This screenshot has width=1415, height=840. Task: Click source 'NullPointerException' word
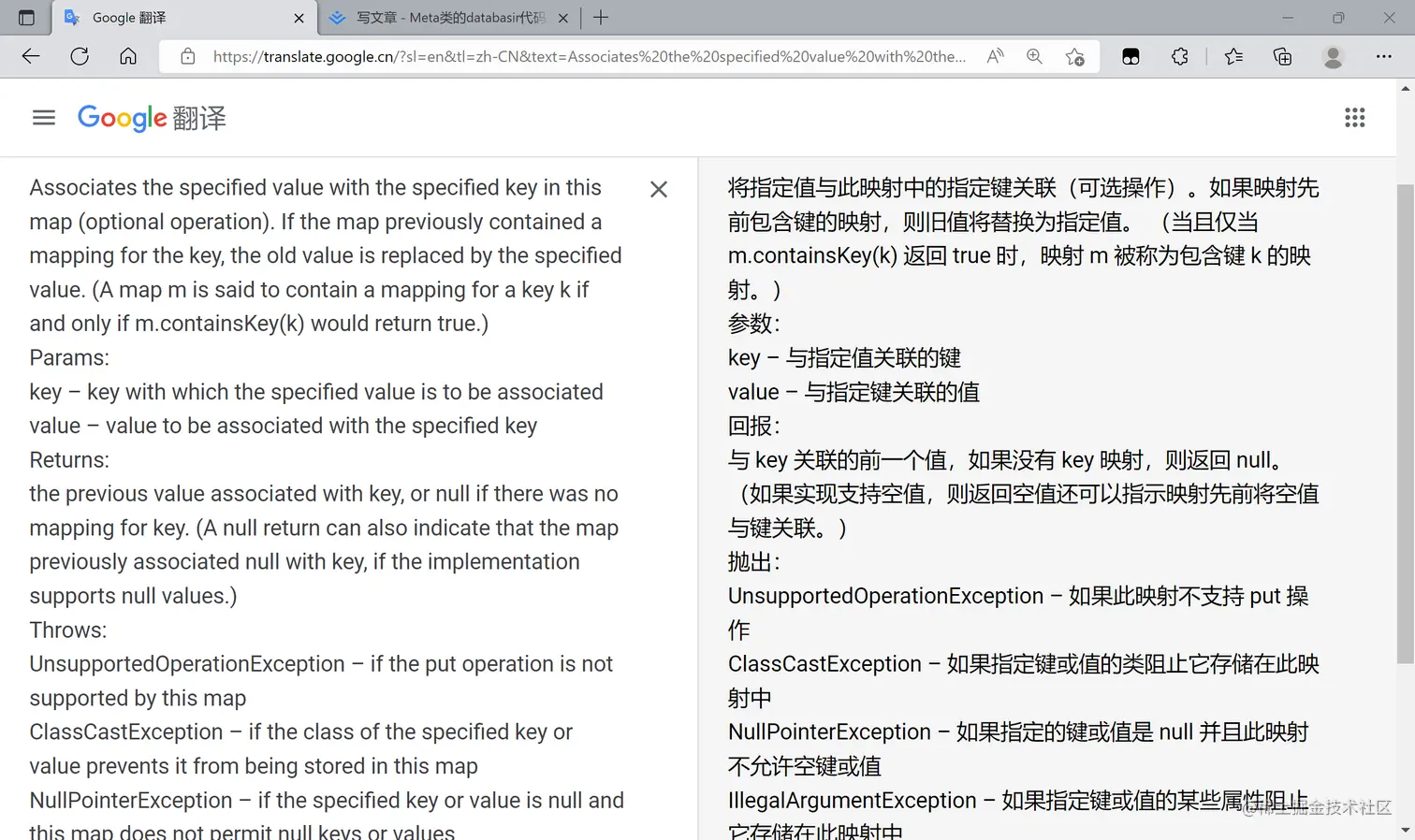coord(131,800)
